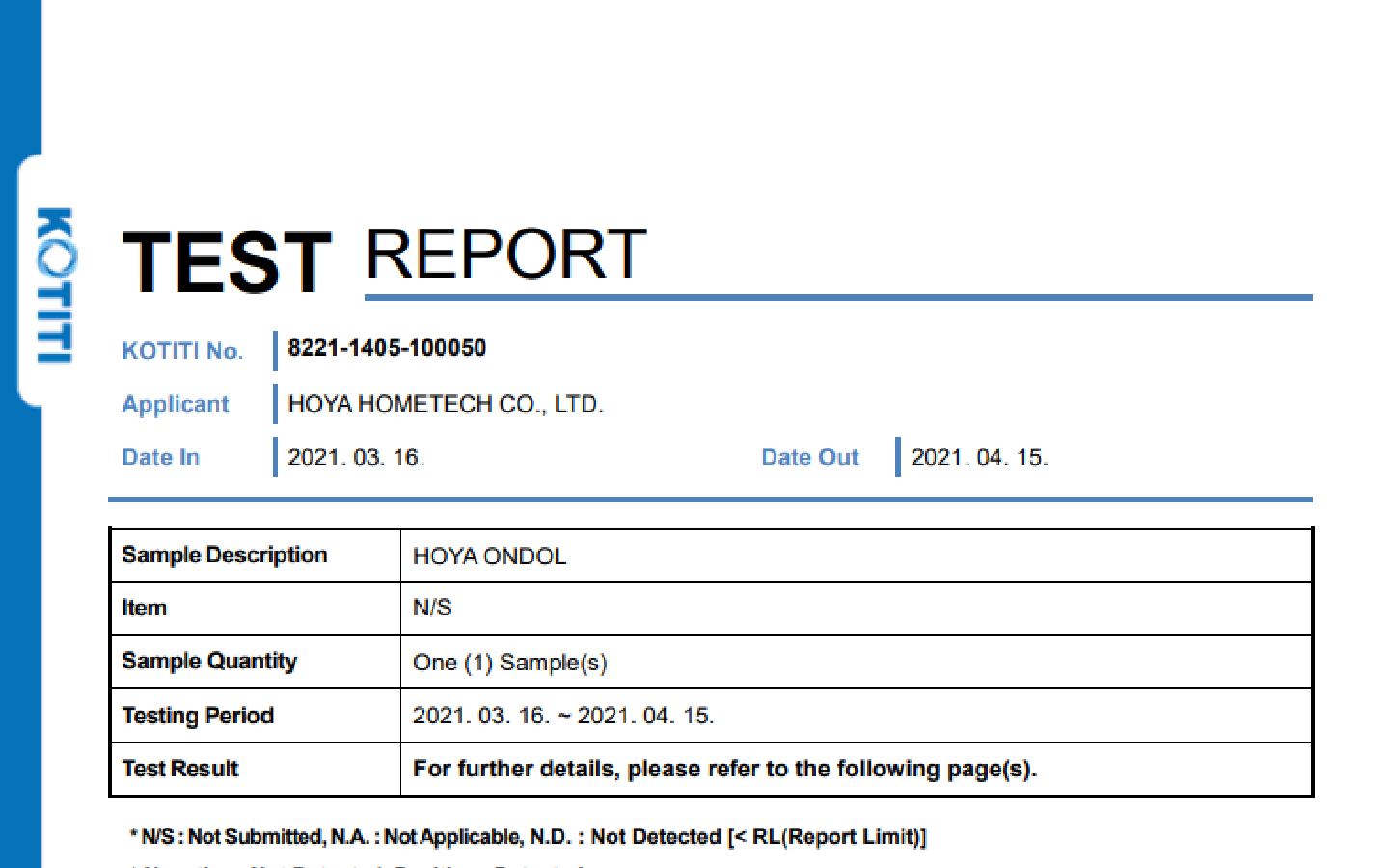The height and width of the screenshot is (868, 1389).
Task: Select the Applicant label
Action: [176, 404]
